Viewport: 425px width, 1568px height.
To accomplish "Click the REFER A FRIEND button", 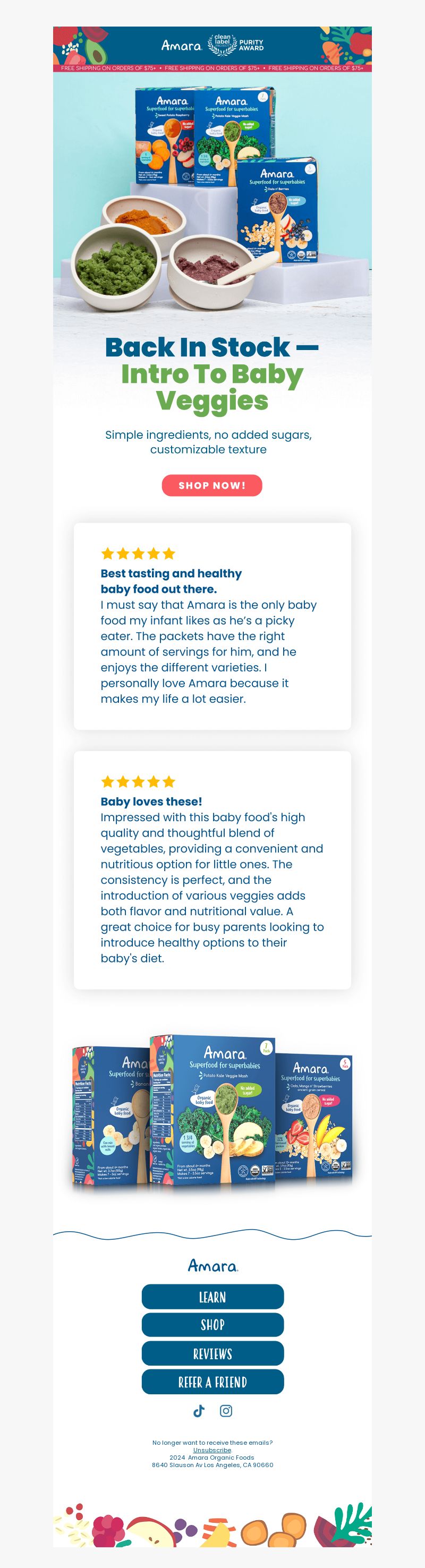I will coord(212,1382).
